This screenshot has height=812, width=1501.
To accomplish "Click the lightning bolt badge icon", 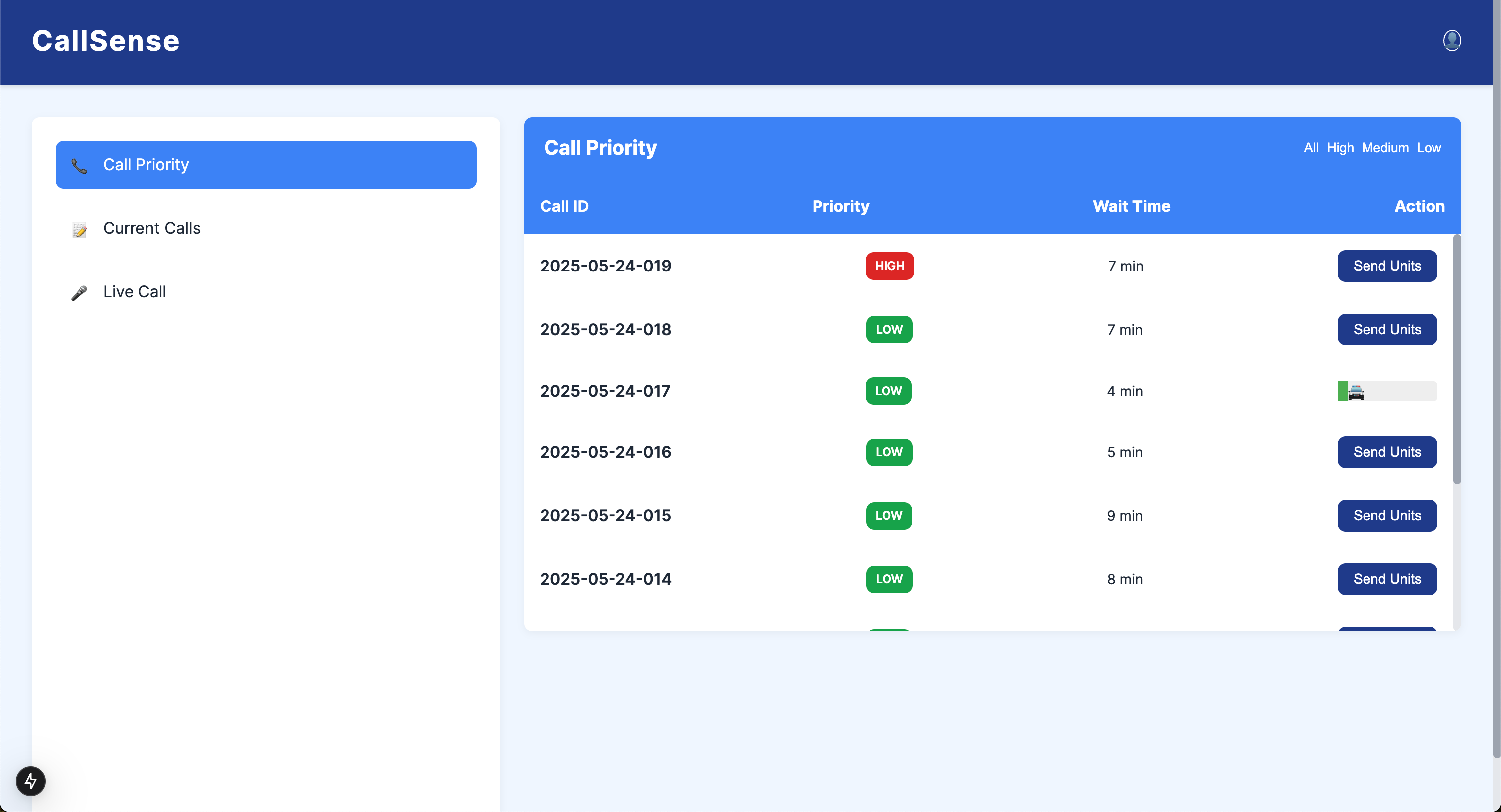I will tap(30, 781).
